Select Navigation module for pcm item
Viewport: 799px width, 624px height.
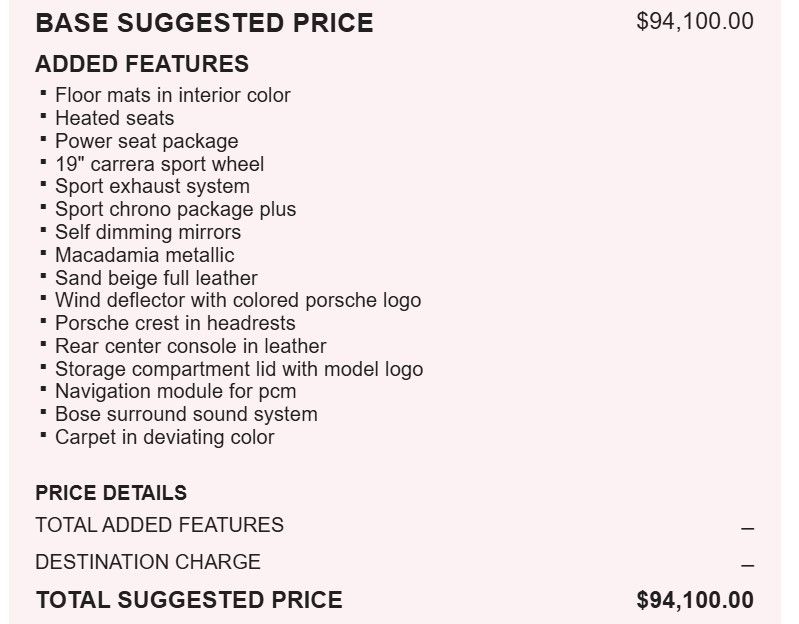pos(175,392)
